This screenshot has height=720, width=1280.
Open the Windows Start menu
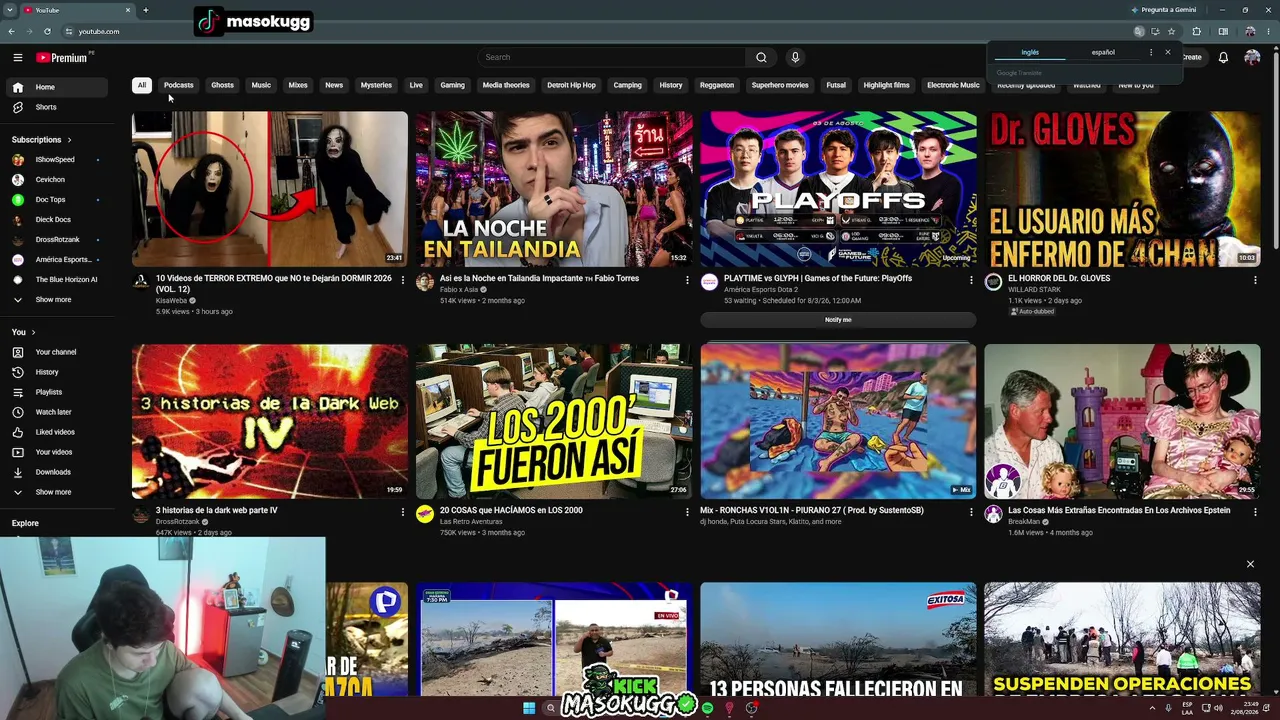(529, 708)
